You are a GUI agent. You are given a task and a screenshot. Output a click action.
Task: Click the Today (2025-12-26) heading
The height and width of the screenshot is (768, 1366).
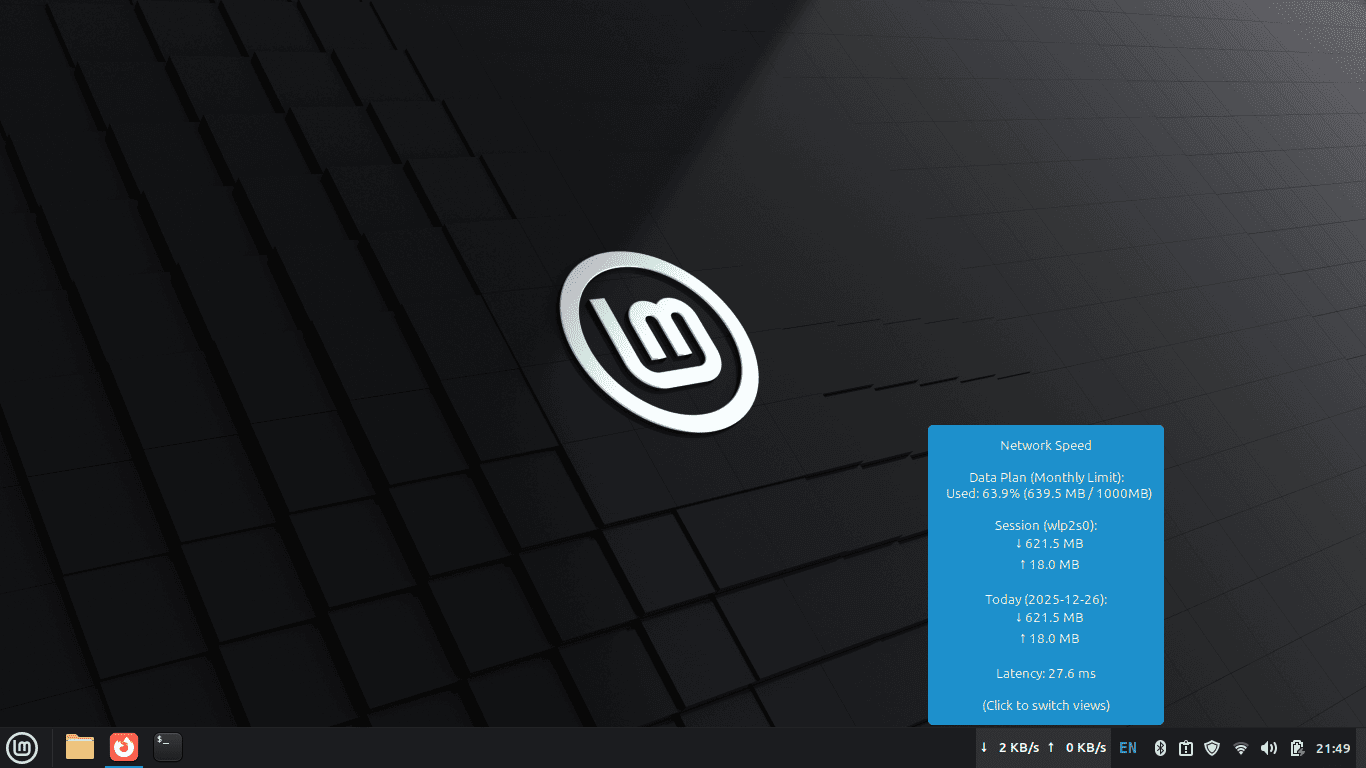coord(1046,599)
